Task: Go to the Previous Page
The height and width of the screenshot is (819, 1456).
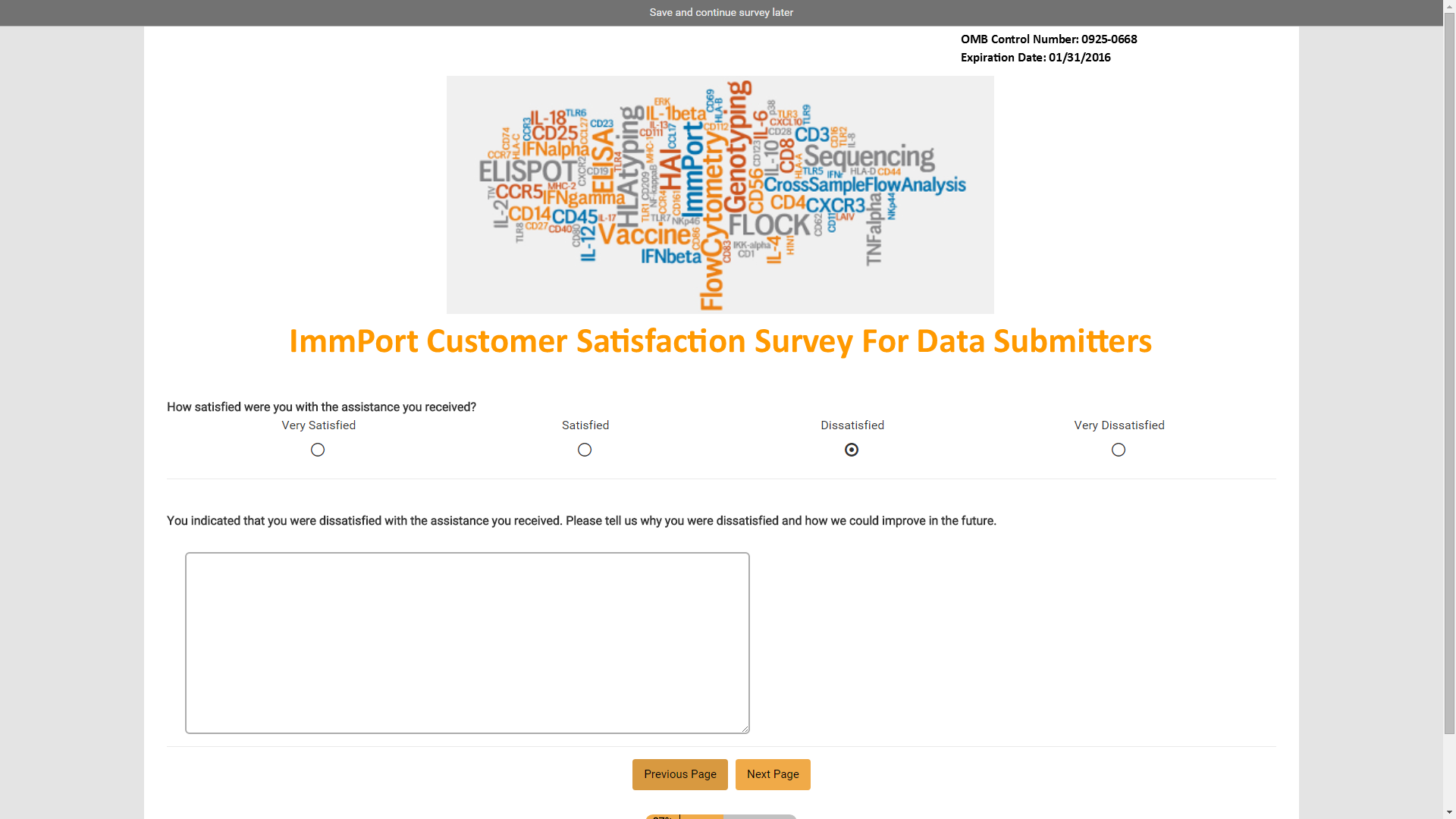Action: click(680, 774)
